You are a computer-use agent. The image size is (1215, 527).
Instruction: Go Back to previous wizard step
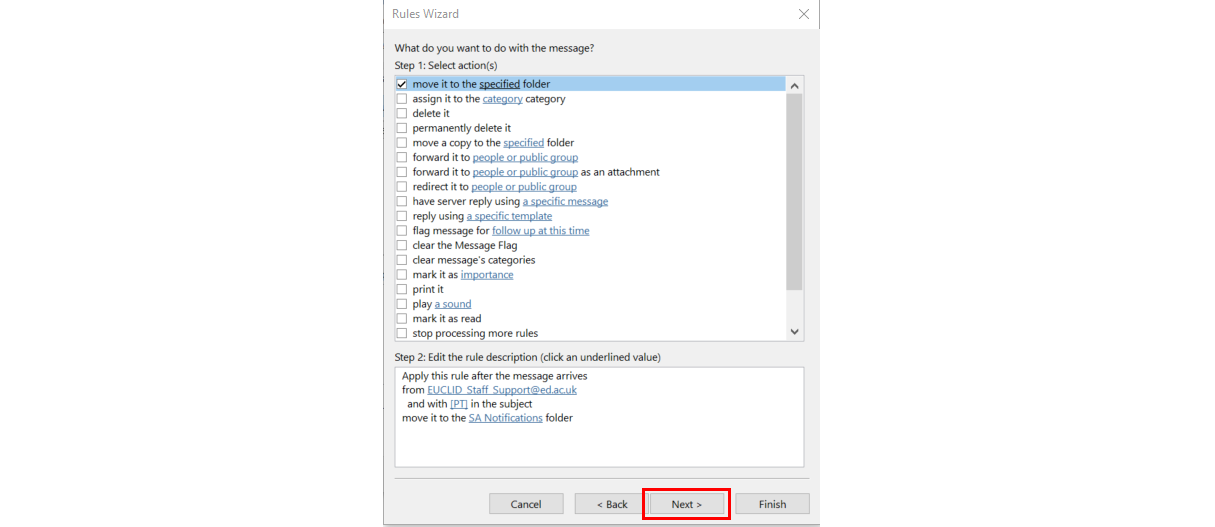(x=612, y=504)
